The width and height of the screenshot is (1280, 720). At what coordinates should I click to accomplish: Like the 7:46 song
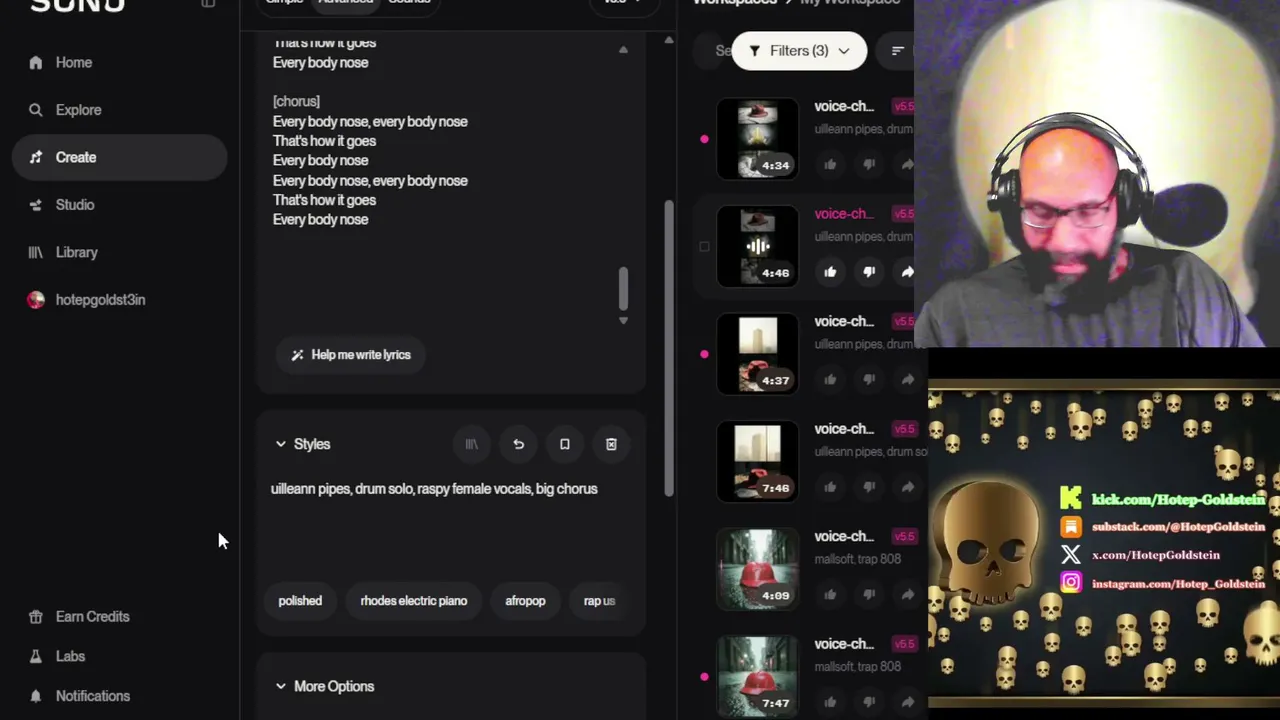830,486
